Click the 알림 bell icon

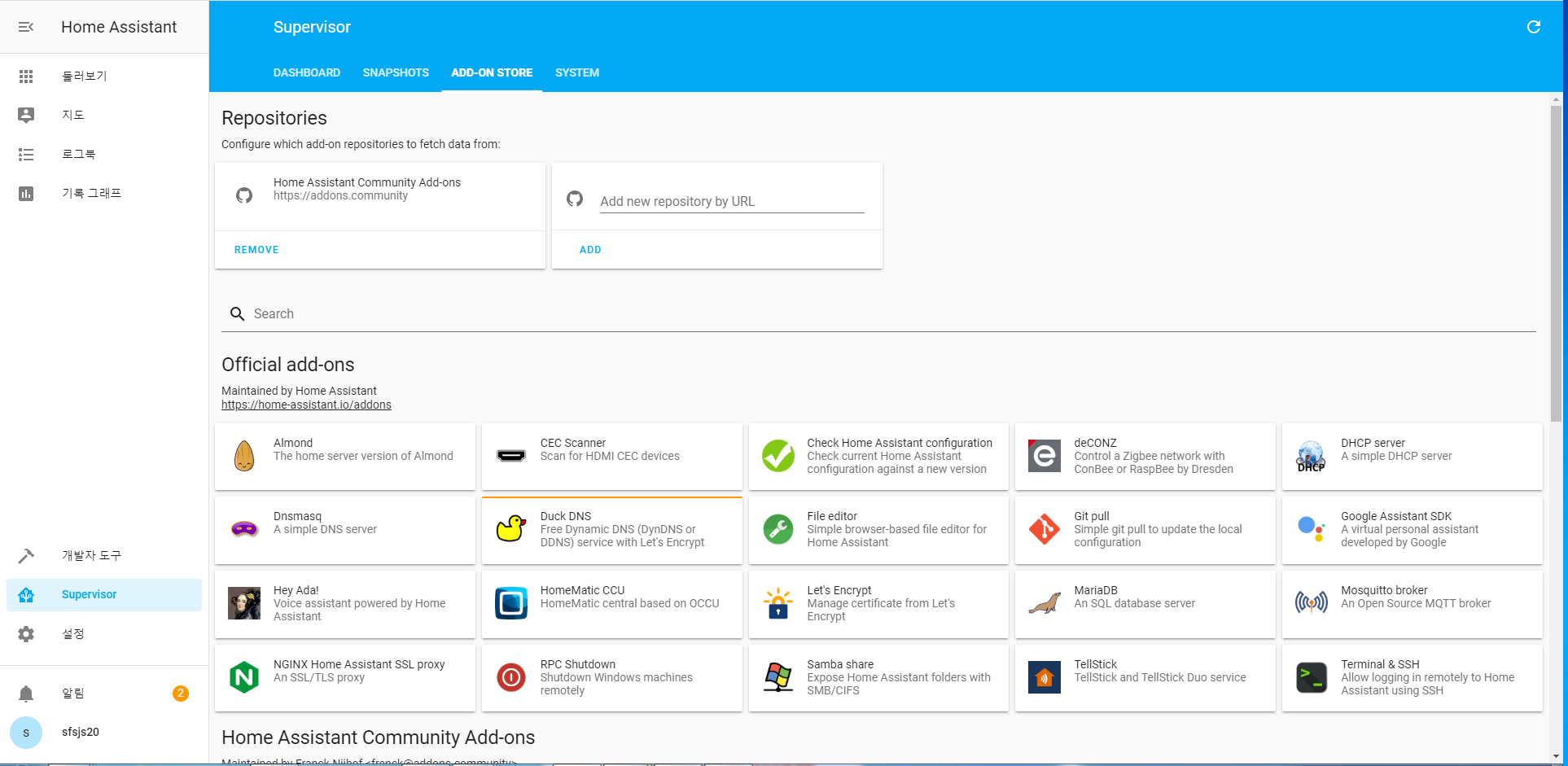coord(26,693)
